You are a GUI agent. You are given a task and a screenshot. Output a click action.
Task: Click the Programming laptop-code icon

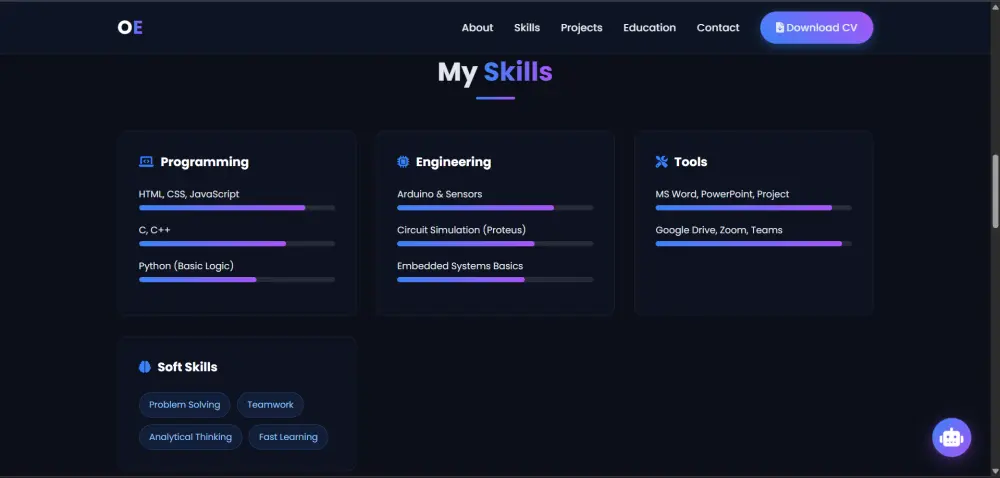pos(146,162)
